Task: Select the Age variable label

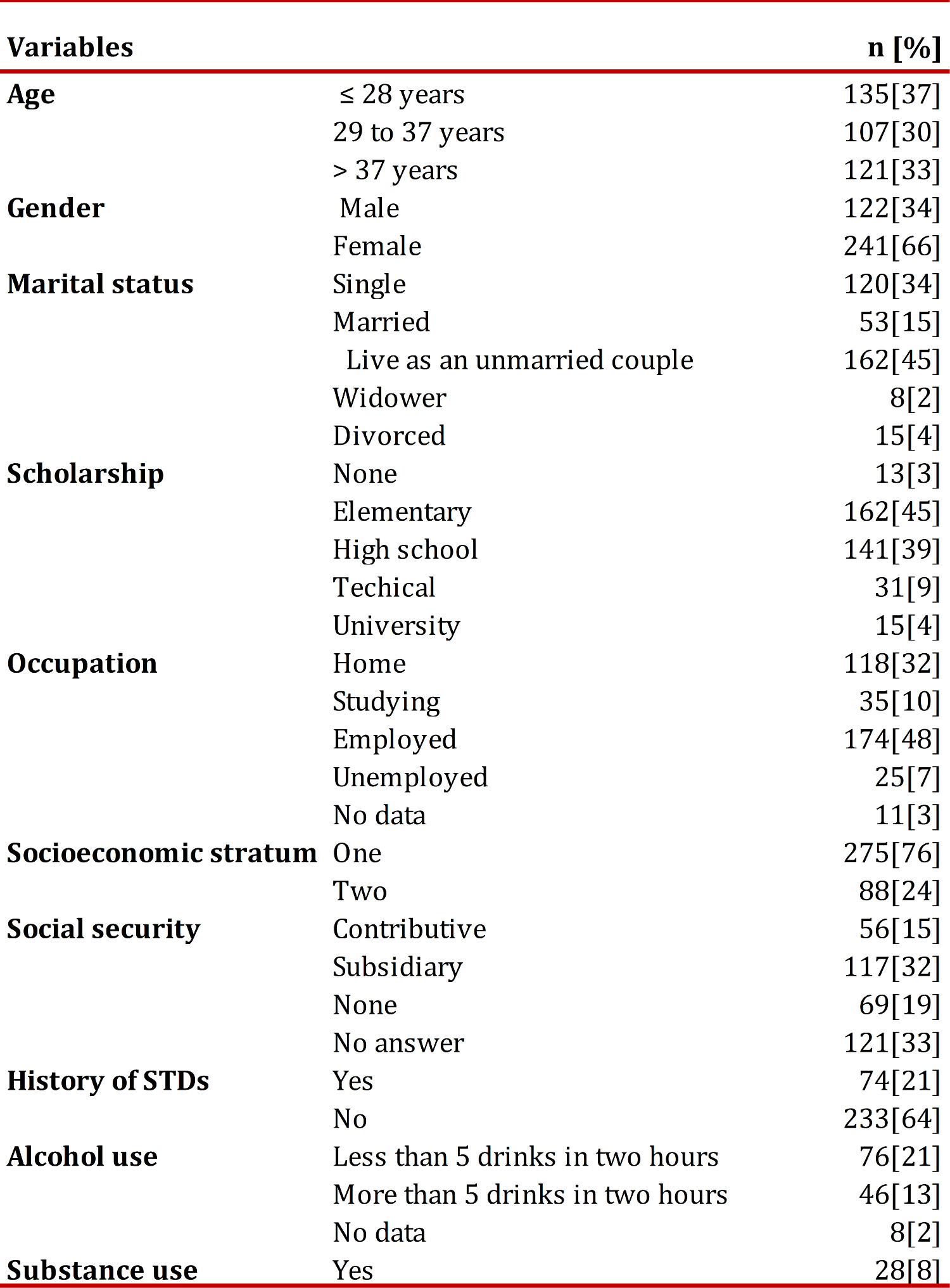Action: point(31,96)
